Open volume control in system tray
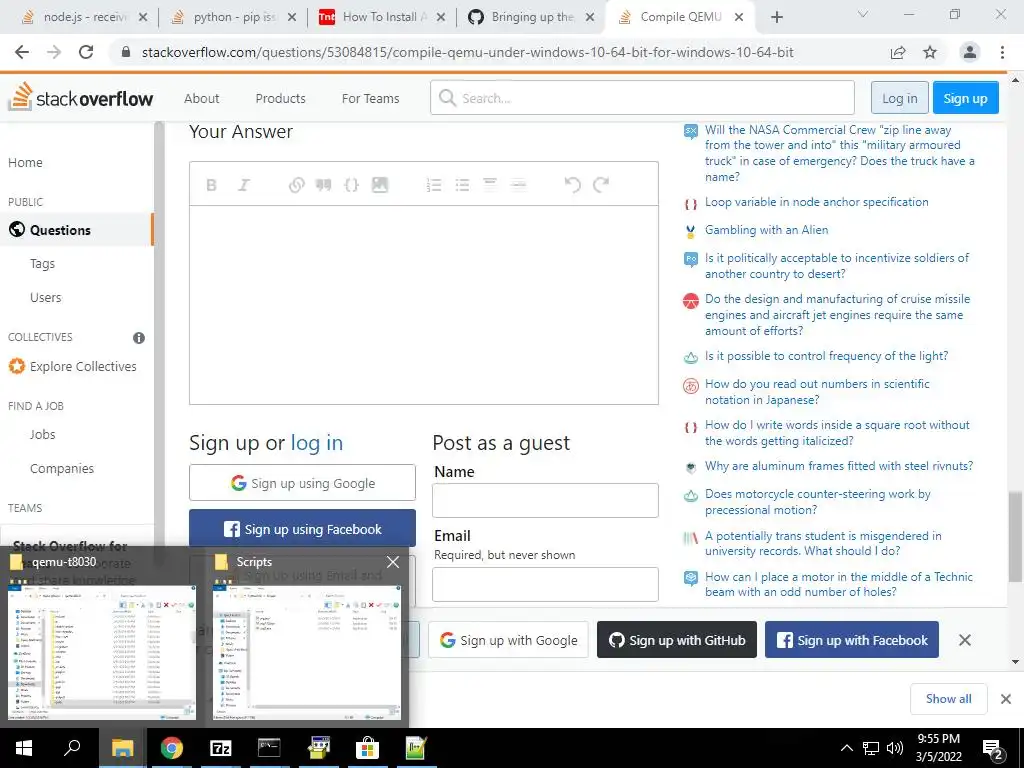Viewport: 1024px width, 768px height. [895, 748]
